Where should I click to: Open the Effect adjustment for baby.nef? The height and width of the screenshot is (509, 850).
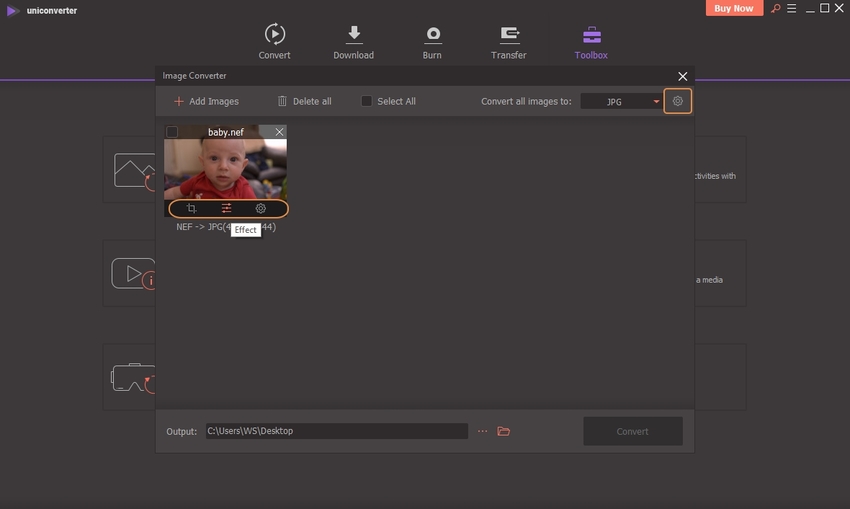pos(227,209)
